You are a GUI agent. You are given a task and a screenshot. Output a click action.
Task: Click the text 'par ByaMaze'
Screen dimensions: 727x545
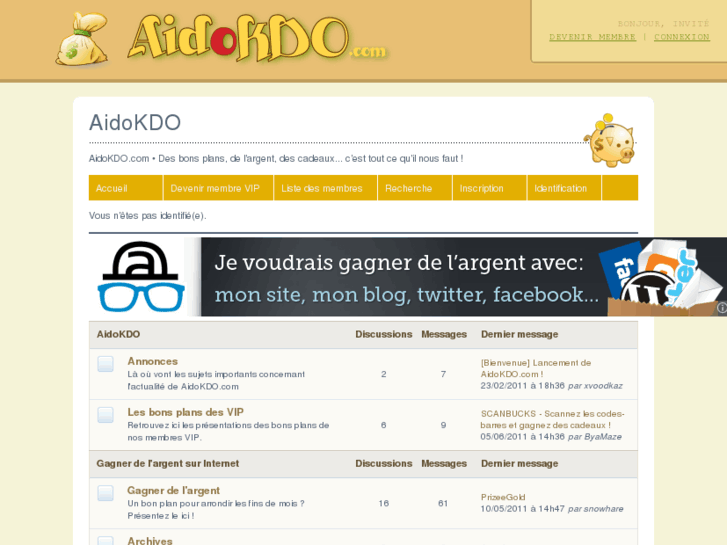click(x=595, y=437)
